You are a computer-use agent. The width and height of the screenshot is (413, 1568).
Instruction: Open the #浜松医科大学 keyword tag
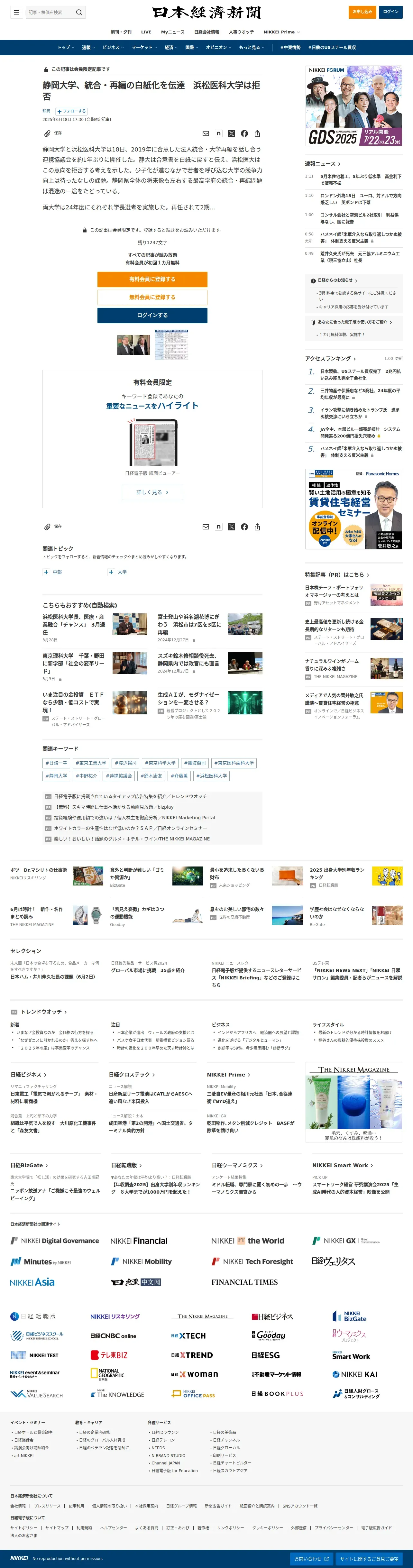pyautogui.click(x=211, y=775)
